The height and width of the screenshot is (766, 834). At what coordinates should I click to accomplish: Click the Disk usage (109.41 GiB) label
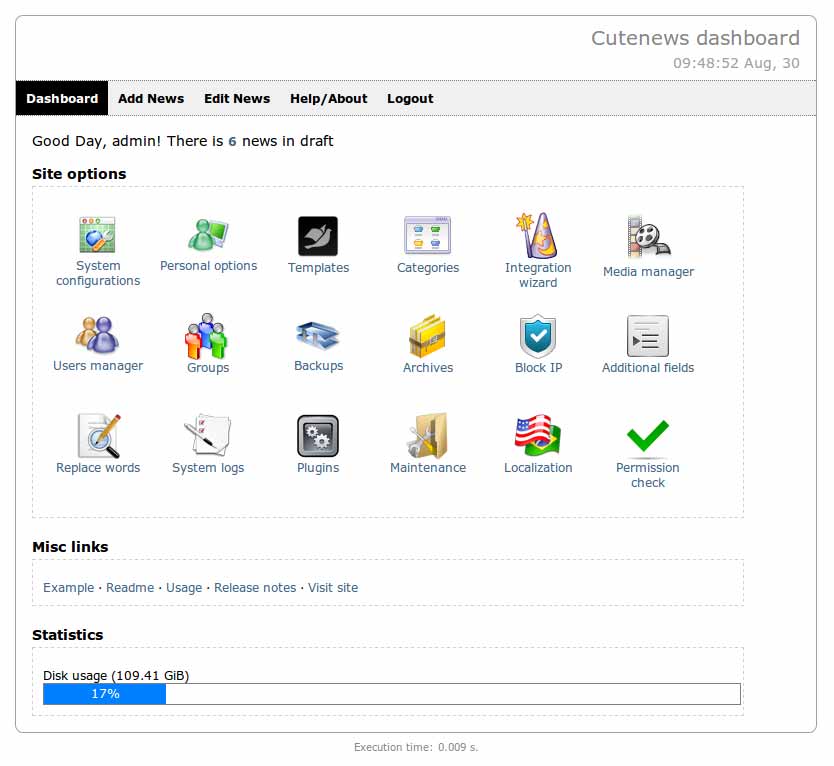click(x=116, y=676)
